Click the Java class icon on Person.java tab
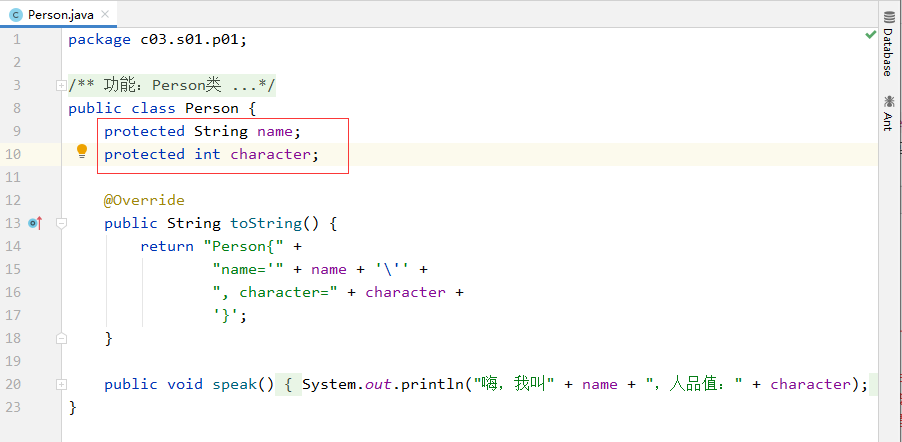902x442 pixels. (16, 15)
